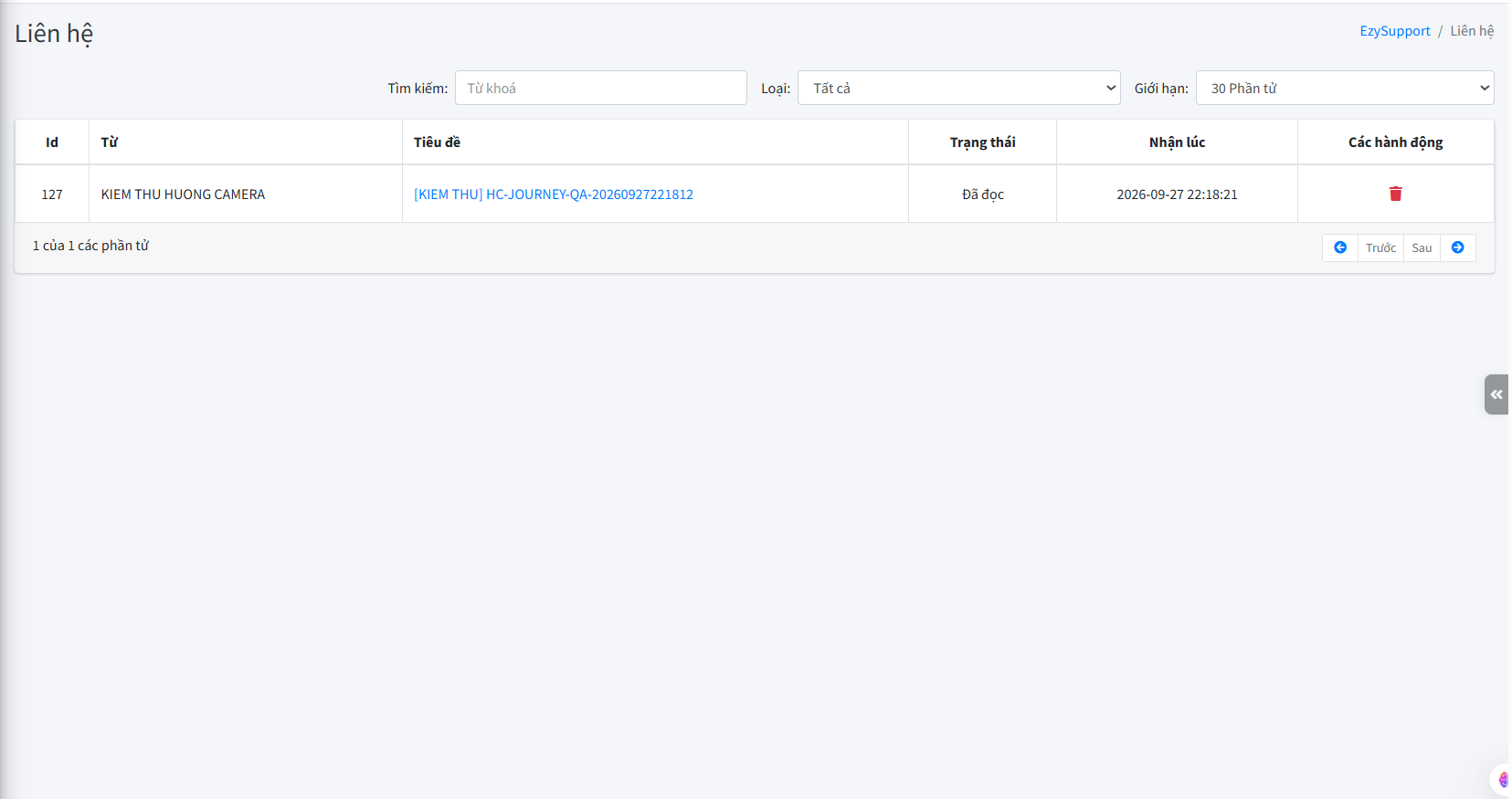Click the Trạng thái column header
Viewport: 1512px width, 799px height.
tap(982, 142)
